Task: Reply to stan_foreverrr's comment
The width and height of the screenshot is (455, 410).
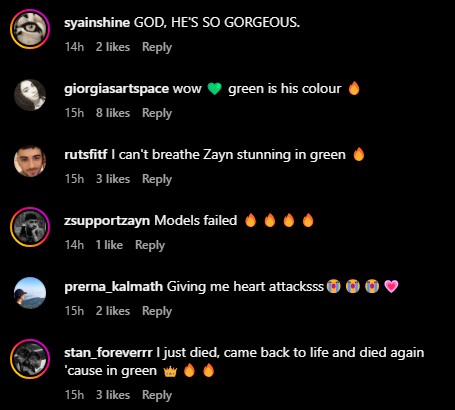Action: [157, 395]
